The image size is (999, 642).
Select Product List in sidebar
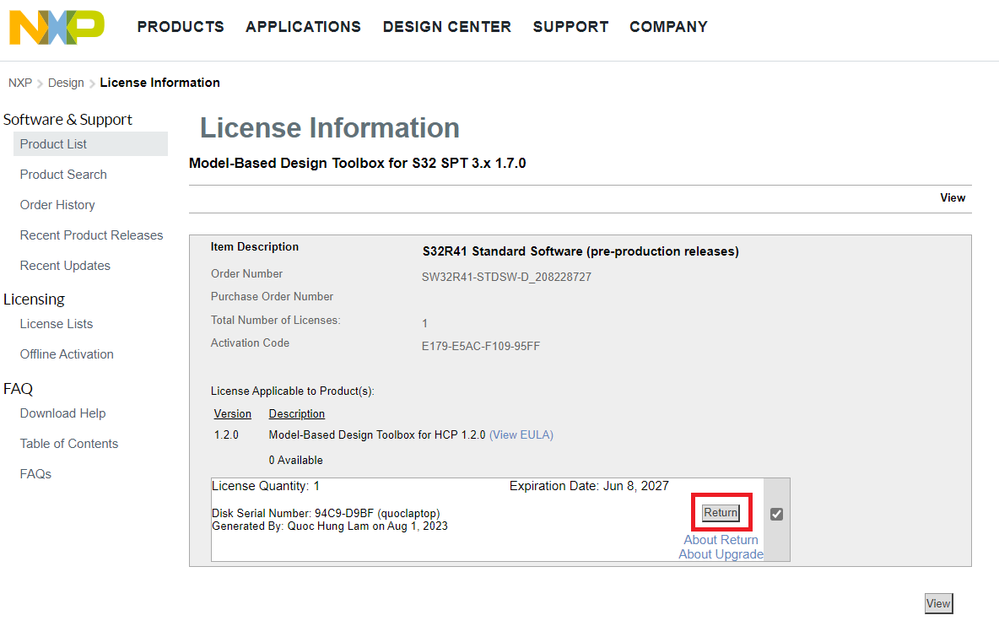coord(90,144)
